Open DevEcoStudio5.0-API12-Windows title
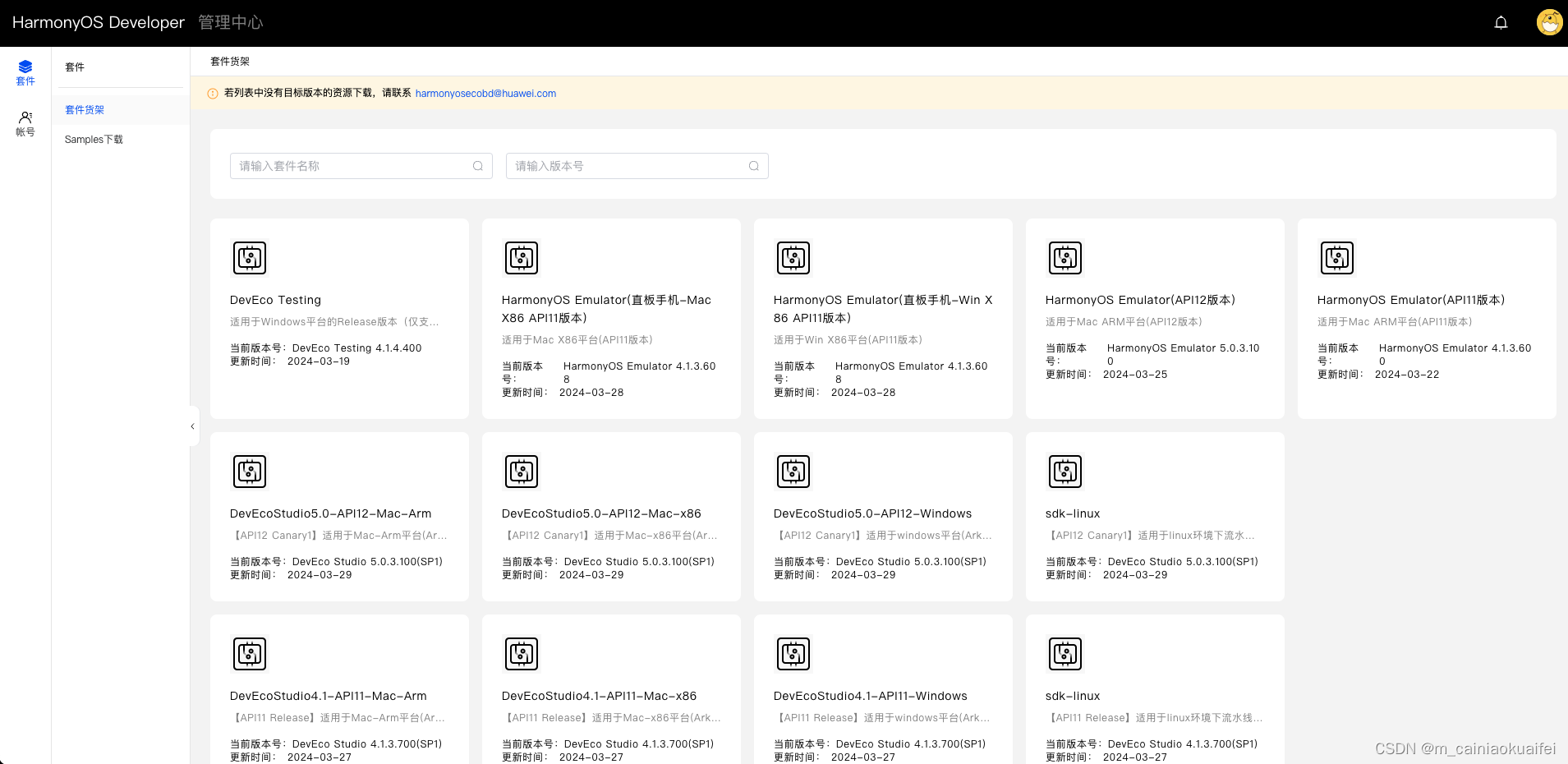The width and height of the screenshot is (1568, 764). [872, 514]
